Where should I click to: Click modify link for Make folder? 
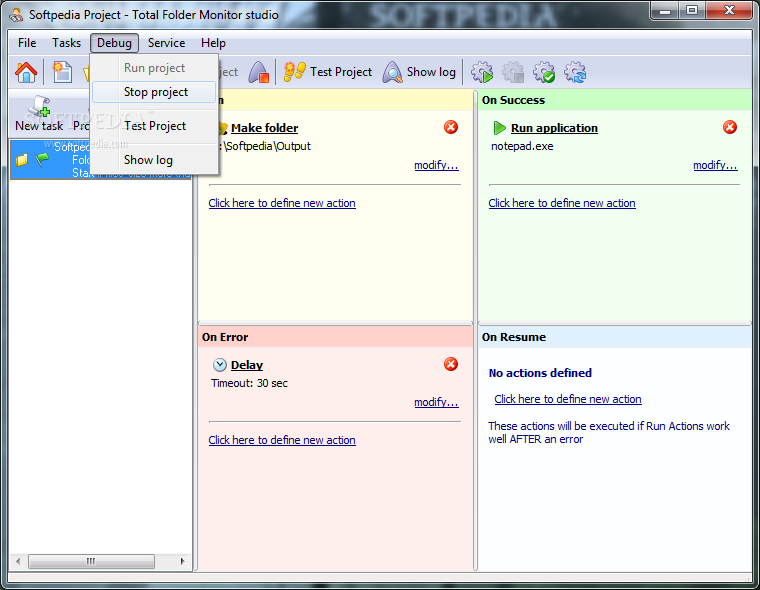(436, 165)
